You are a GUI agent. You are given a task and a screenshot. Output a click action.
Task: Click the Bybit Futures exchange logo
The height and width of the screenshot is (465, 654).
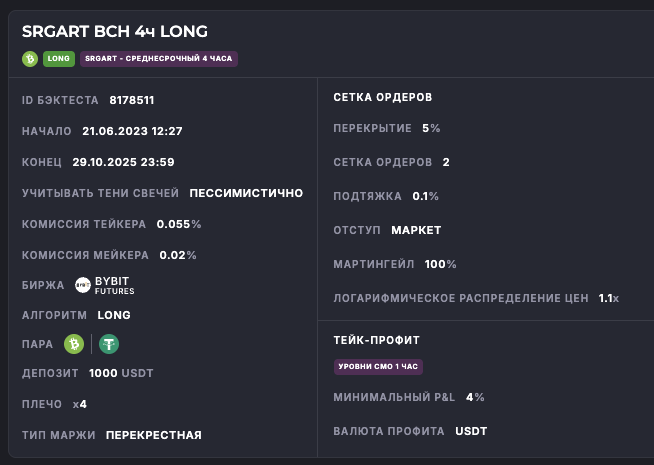[x=104, y=285]
